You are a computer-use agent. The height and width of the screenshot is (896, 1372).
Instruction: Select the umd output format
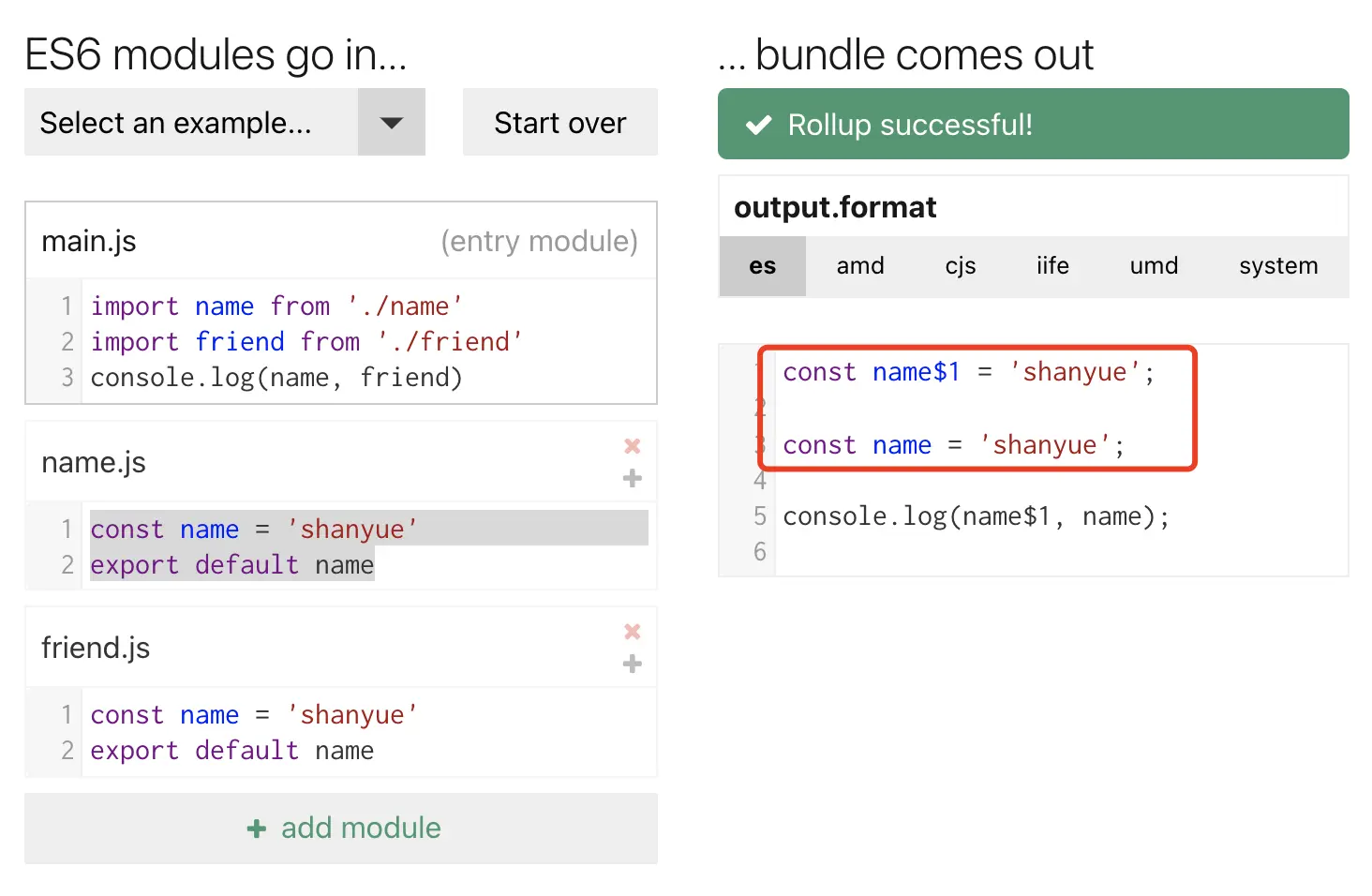click(x=1154, y=266)
